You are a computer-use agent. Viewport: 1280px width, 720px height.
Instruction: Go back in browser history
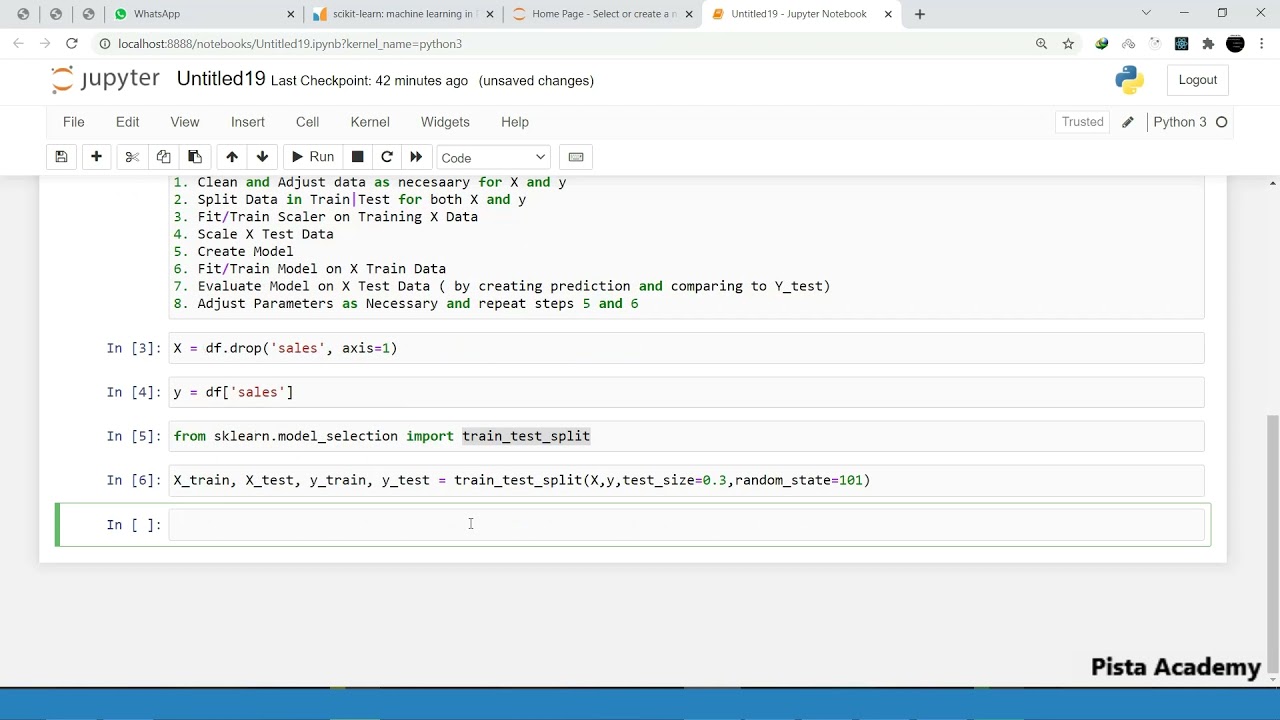coord(18,44)
